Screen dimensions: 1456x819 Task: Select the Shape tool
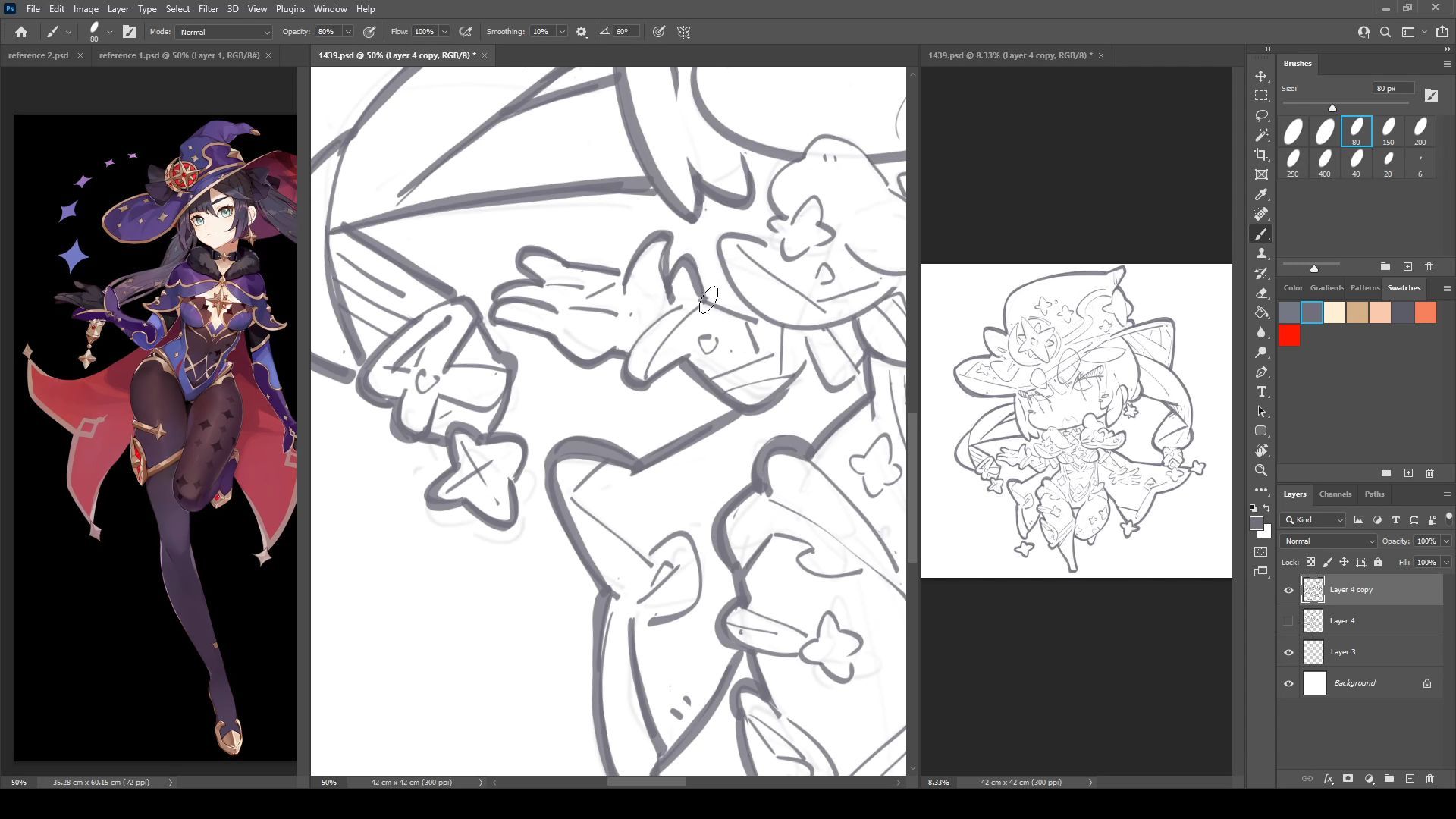[x=1261, y=431]
